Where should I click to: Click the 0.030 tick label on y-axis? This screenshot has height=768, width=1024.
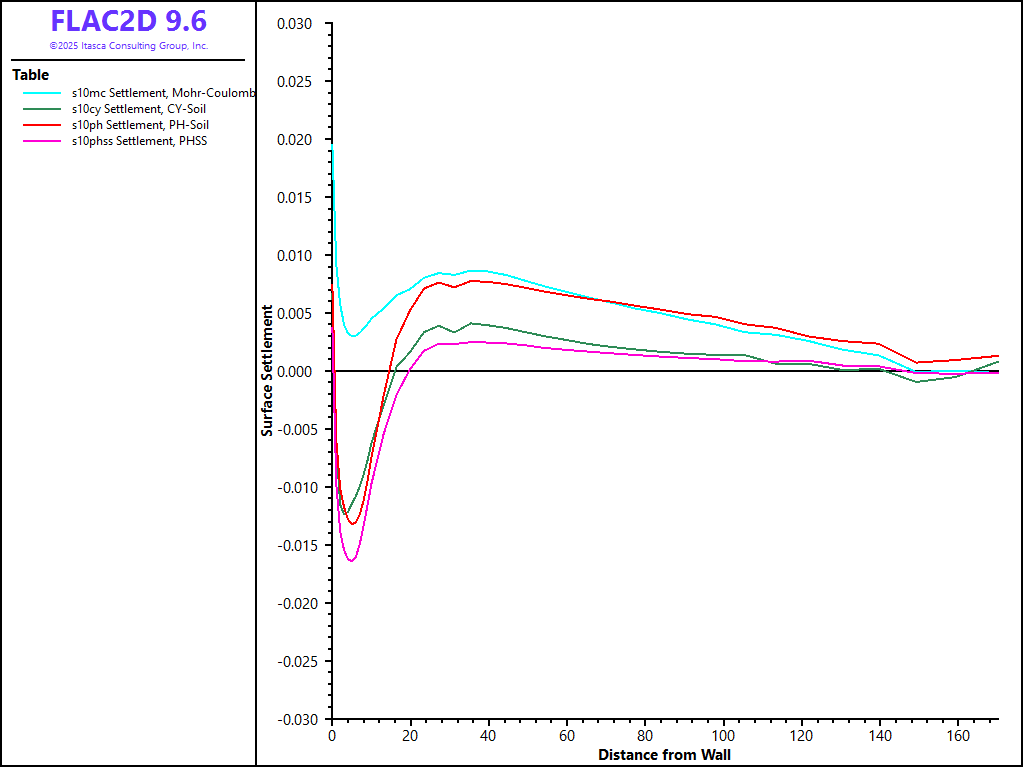coord(296,24)
